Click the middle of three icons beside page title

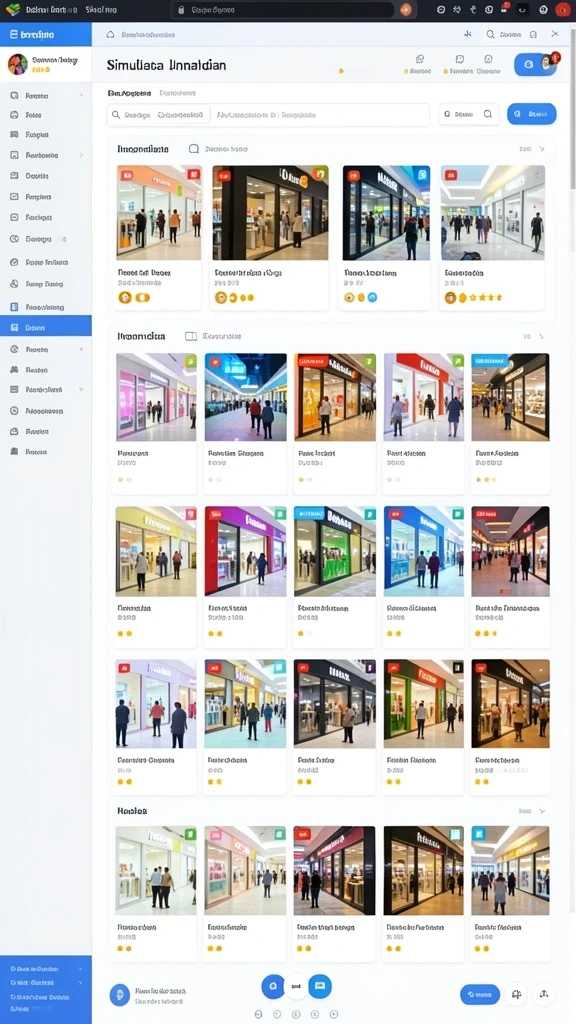pyautogui.click(x=460, y=59)
